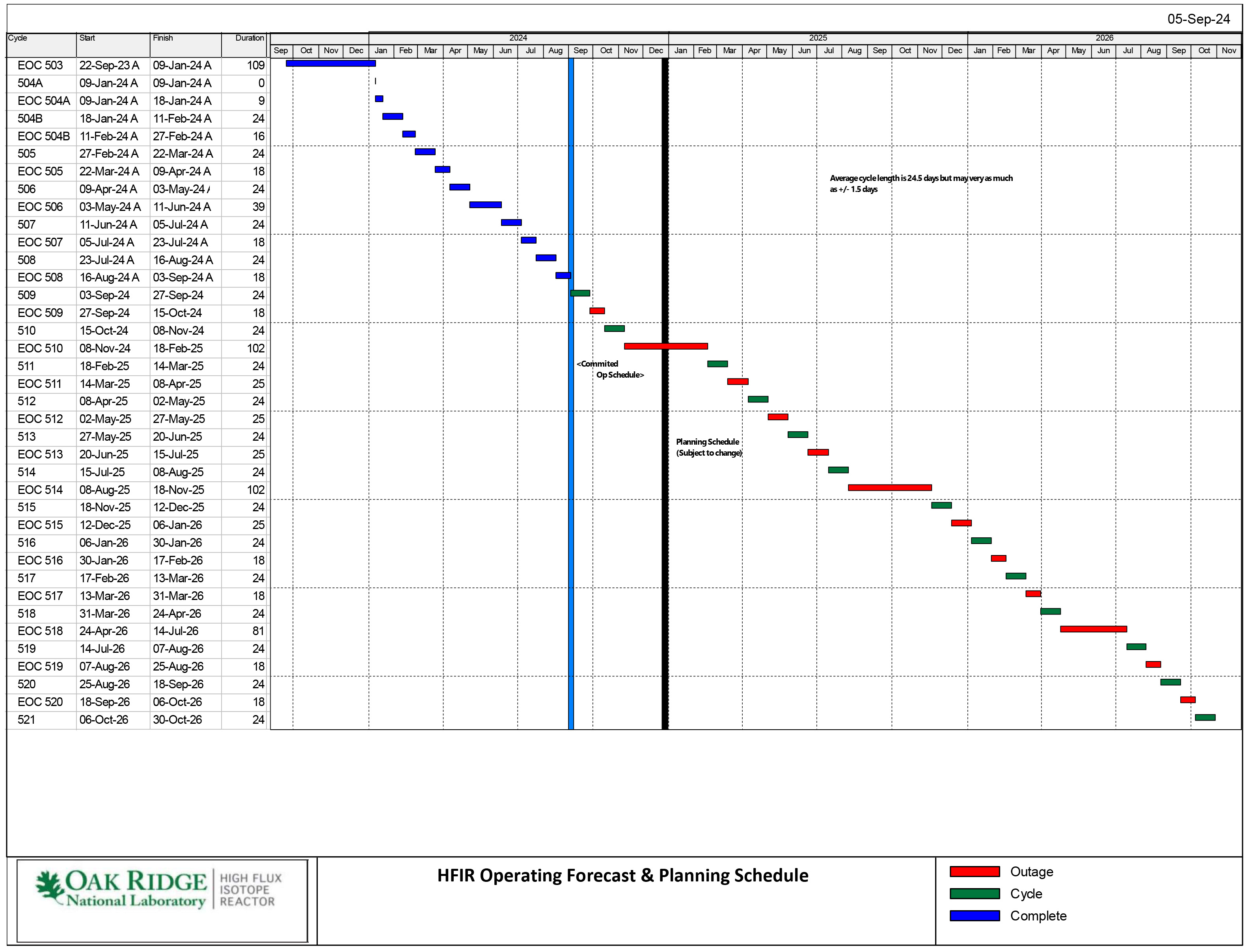Click the EOC 514 red outage bar
Image resolution: width=1254 pixels, height=952 pixels.
tap(889, 488)
